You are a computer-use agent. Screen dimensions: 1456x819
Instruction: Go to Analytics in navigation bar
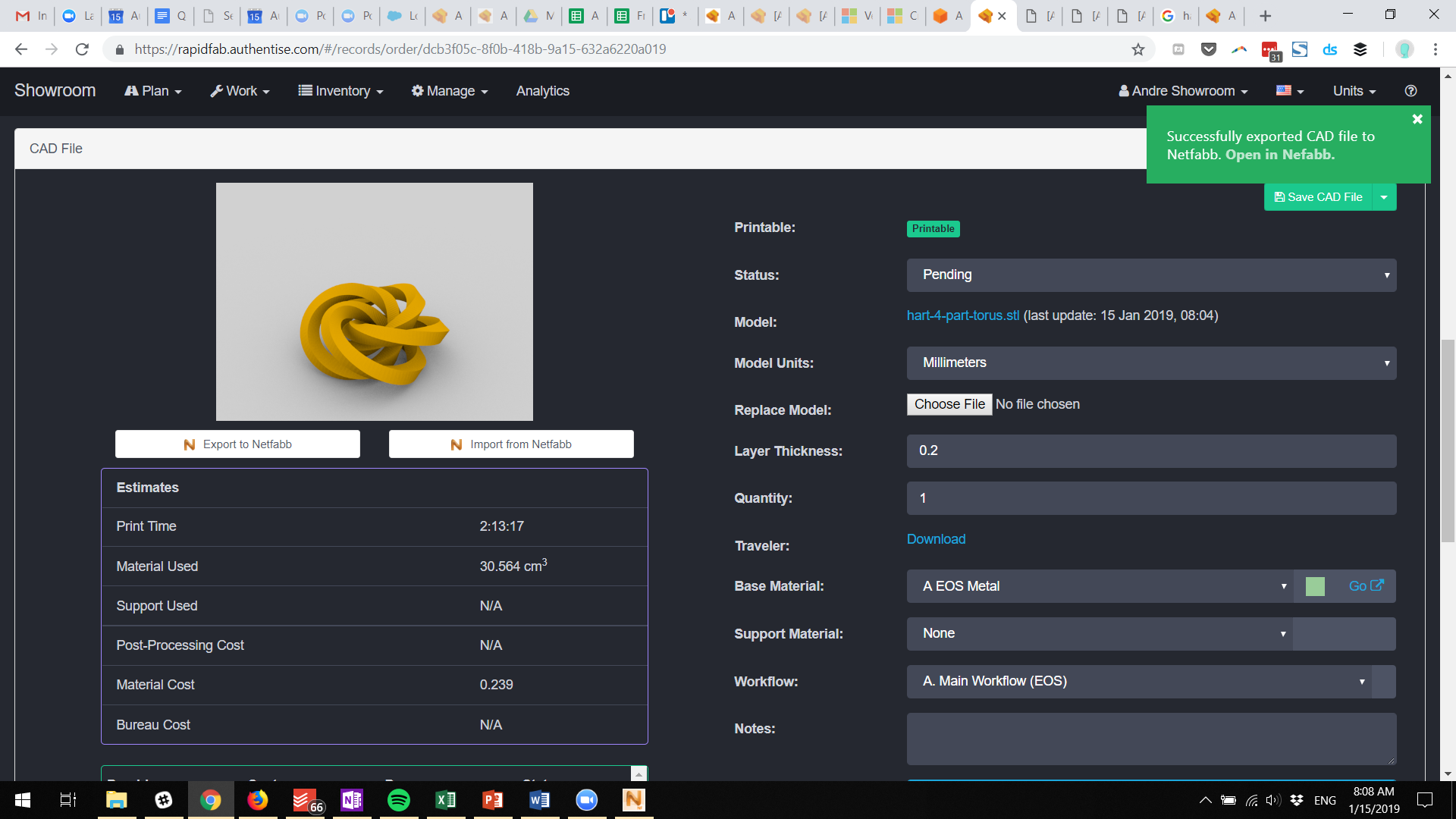tap(542, 91)
